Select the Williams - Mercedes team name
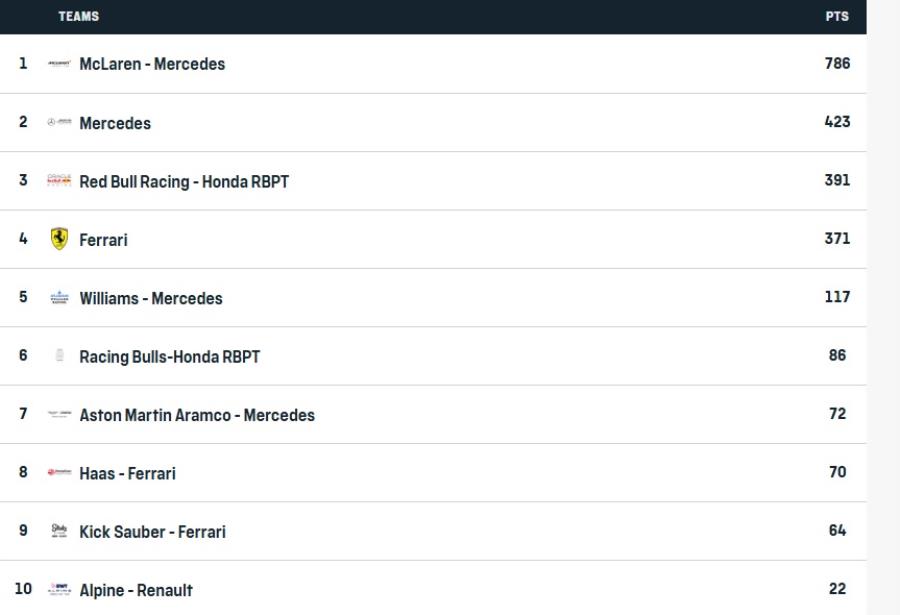The width and height of the screenshot is (900, 615). 151,298
